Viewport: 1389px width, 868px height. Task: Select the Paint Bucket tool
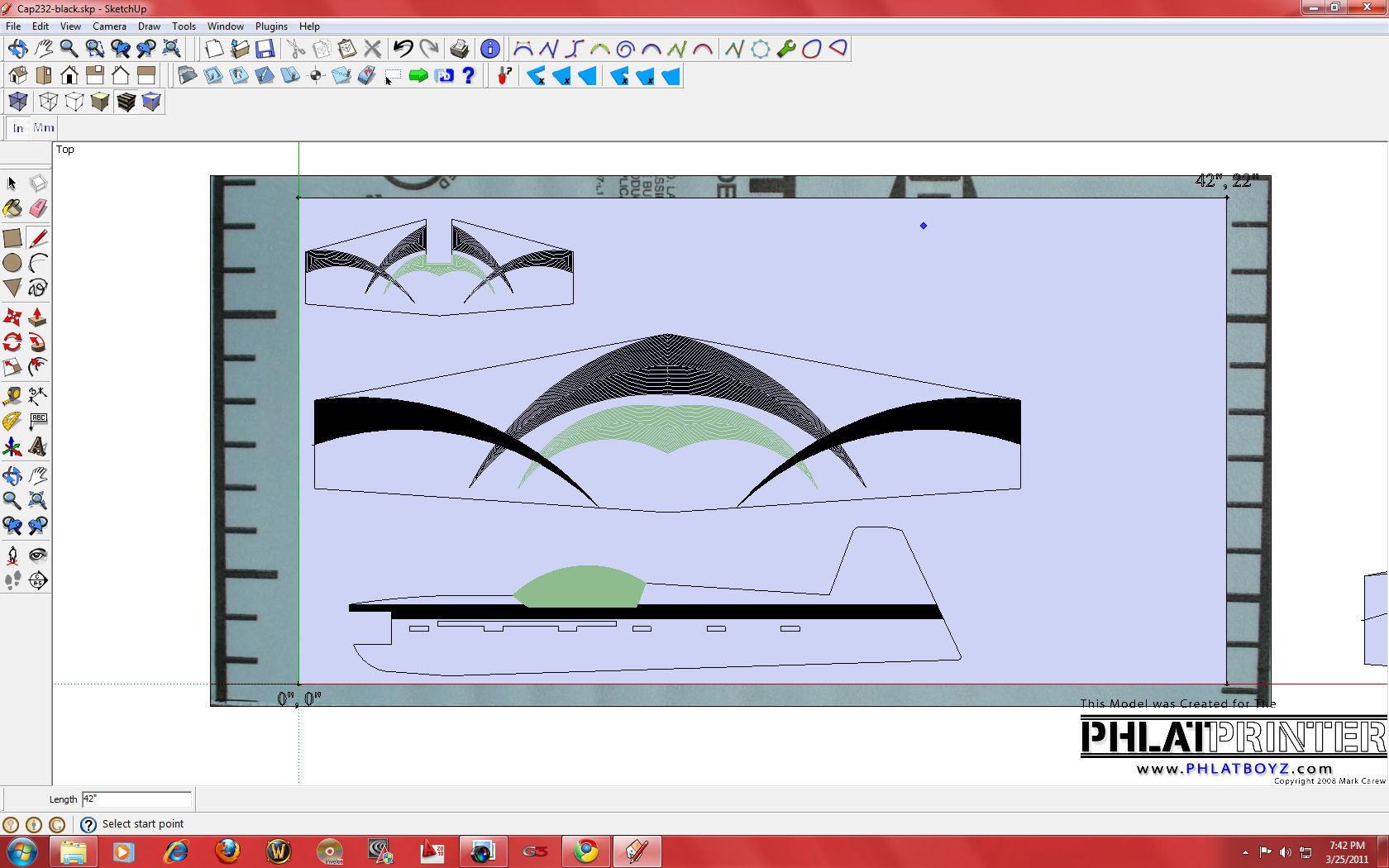coord(12,209)
